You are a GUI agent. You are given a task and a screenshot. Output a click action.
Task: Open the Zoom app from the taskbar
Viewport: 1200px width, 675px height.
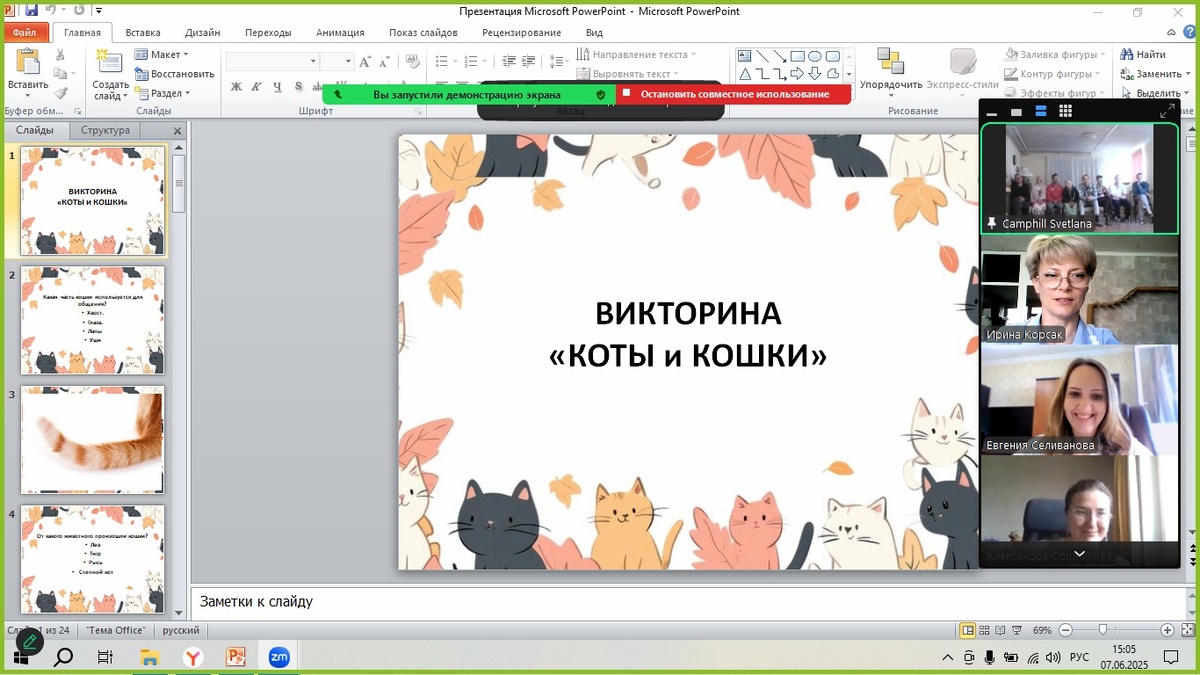pos(278,657)
